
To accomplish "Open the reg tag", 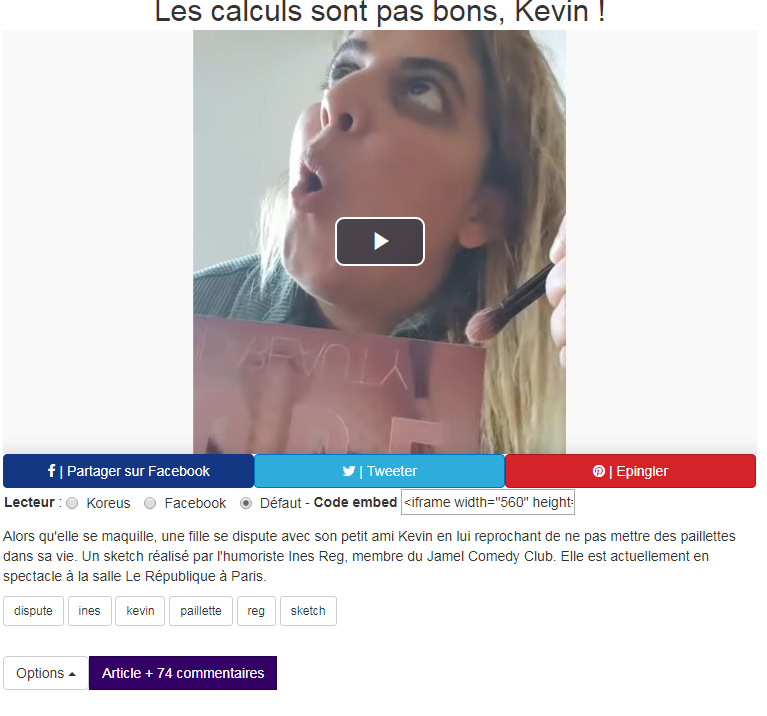I will [x=256, y=611].
